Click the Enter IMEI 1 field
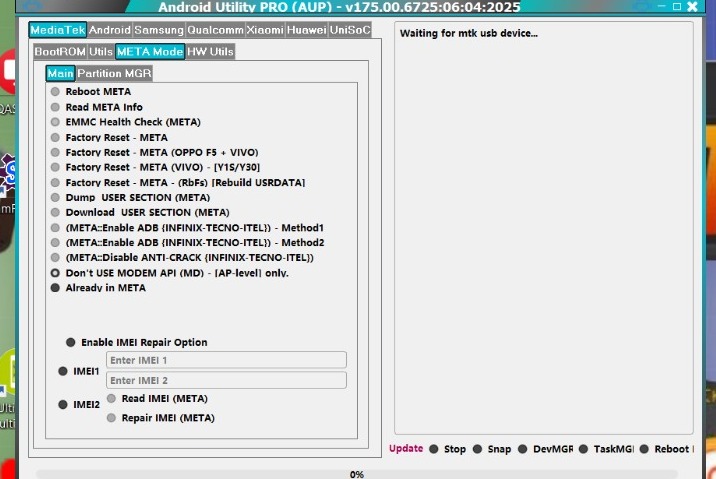 pyautogui.click(x=226, y=360)
